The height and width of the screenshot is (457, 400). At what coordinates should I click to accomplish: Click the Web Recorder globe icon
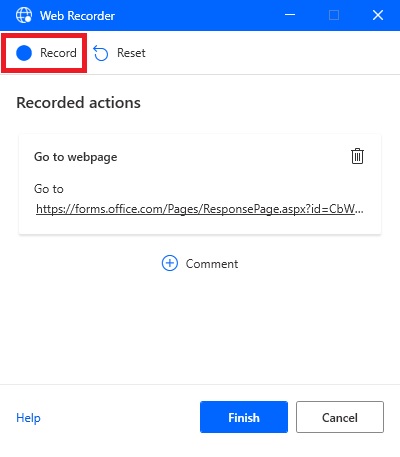pos(24,15)
